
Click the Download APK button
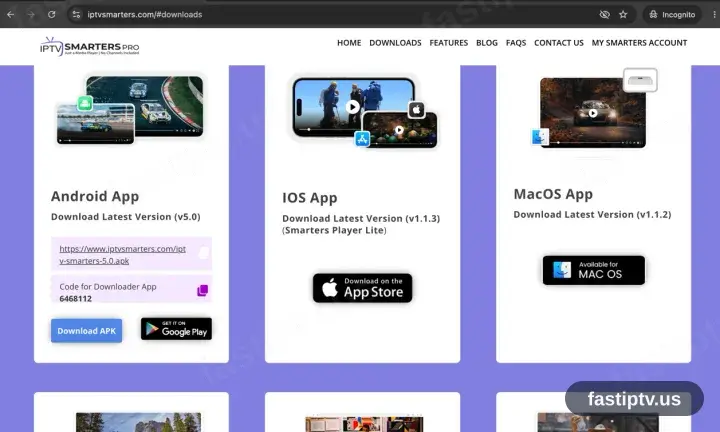pyautogui.click(x=86, y=331)
